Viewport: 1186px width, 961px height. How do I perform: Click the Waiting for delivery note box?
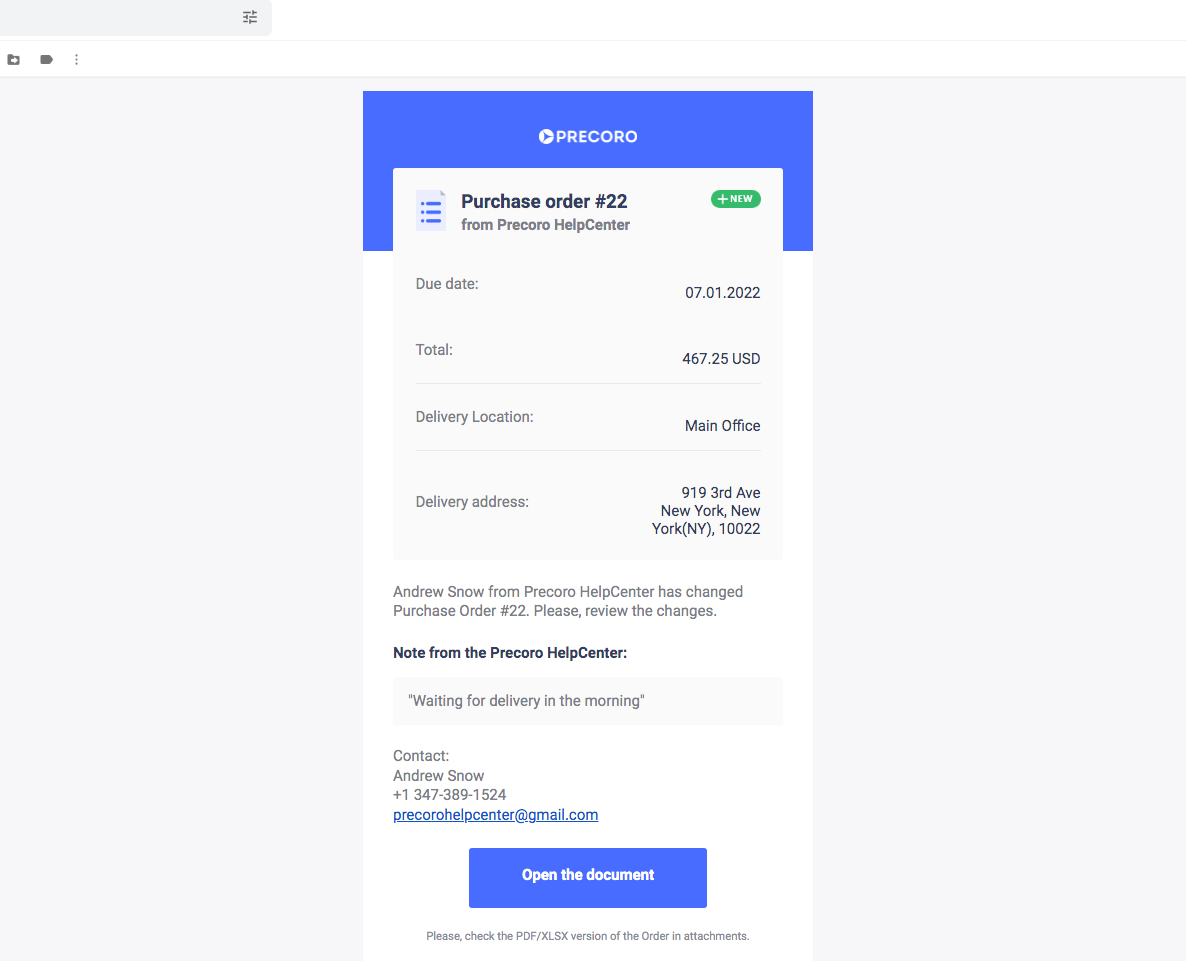tap(588, 701)
